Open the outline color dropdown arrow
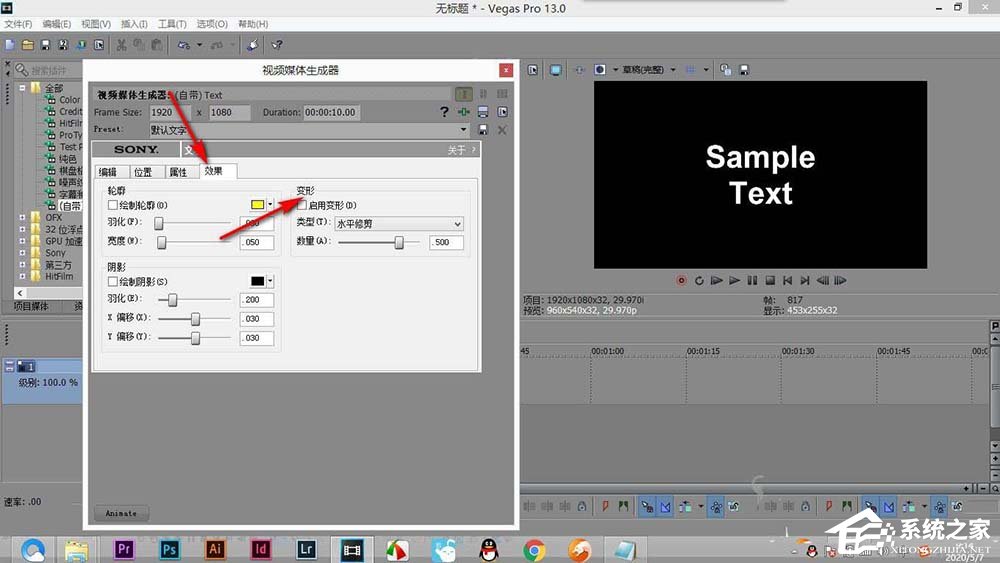Viewport: 1000px width, 563px height. [270, 204]
